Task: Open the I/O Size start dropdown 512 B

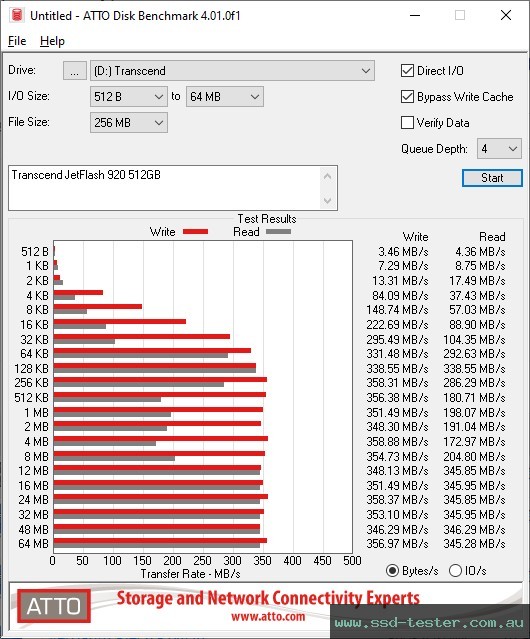Action: (129, 97)
